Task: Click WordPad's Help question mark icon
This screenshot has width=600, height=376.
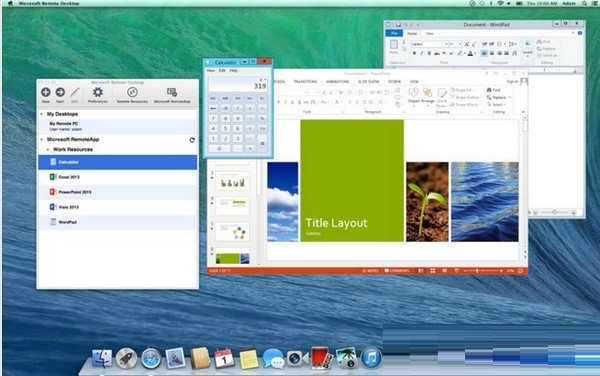Action: (x=580, y=33)
